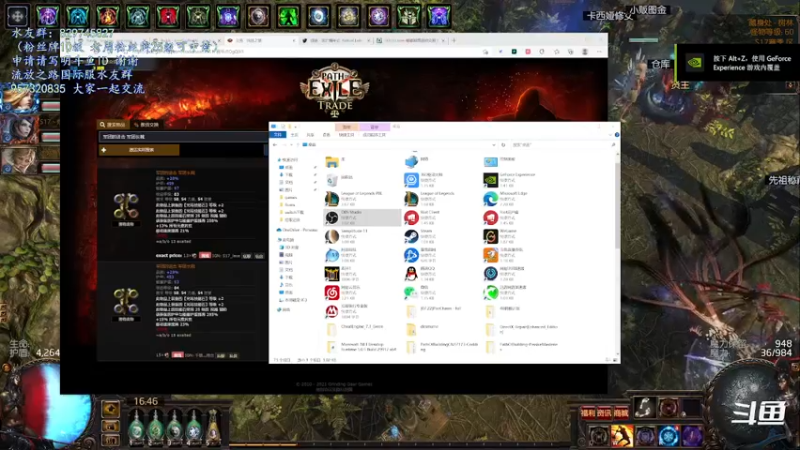Open recent locations dropdown in Explorer
Image resolution: width=800 pixels, height=450 pixels.
tap(291, 145)
